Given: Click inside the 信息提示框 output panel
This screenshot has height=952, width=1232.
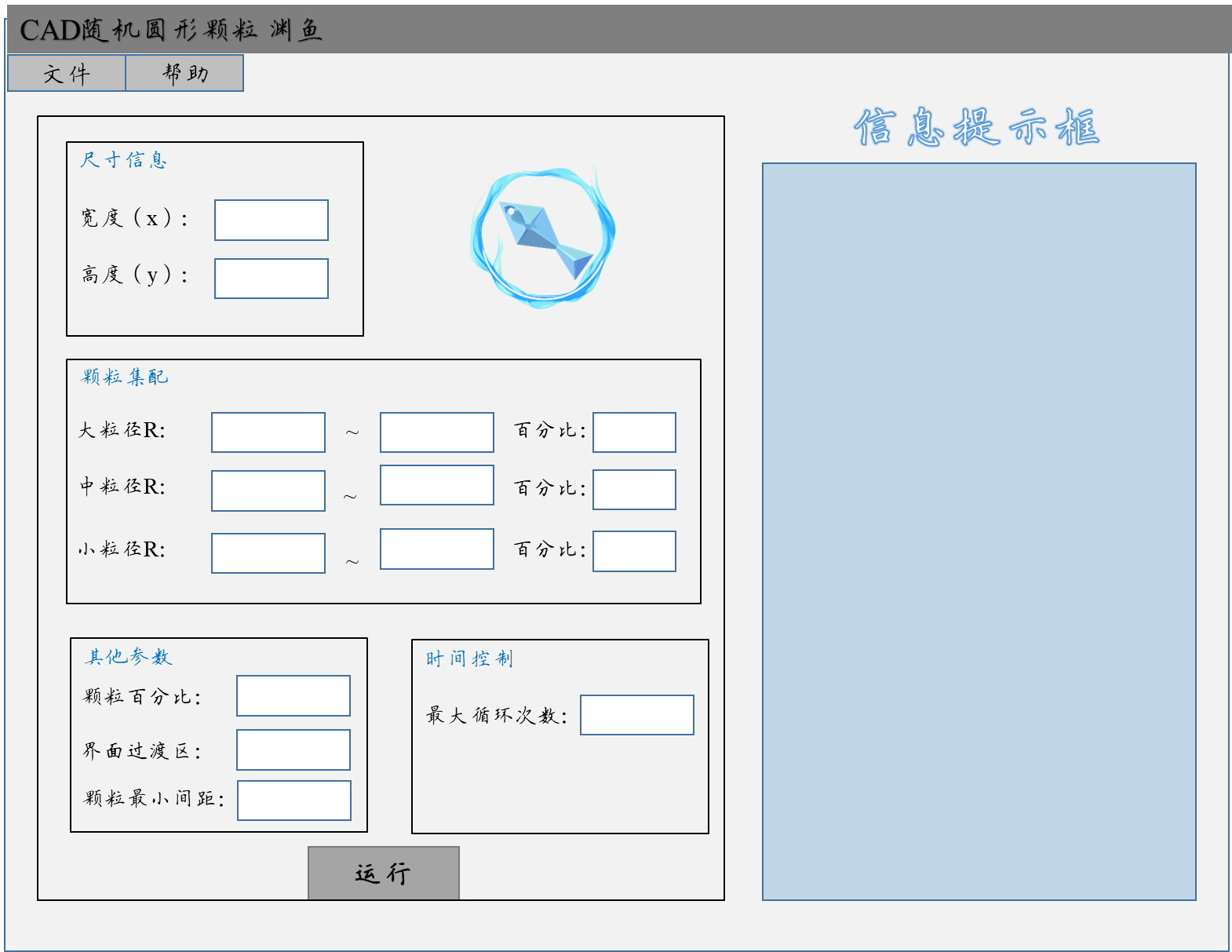Looking at the screenshot, I should [x=979, y=531].
